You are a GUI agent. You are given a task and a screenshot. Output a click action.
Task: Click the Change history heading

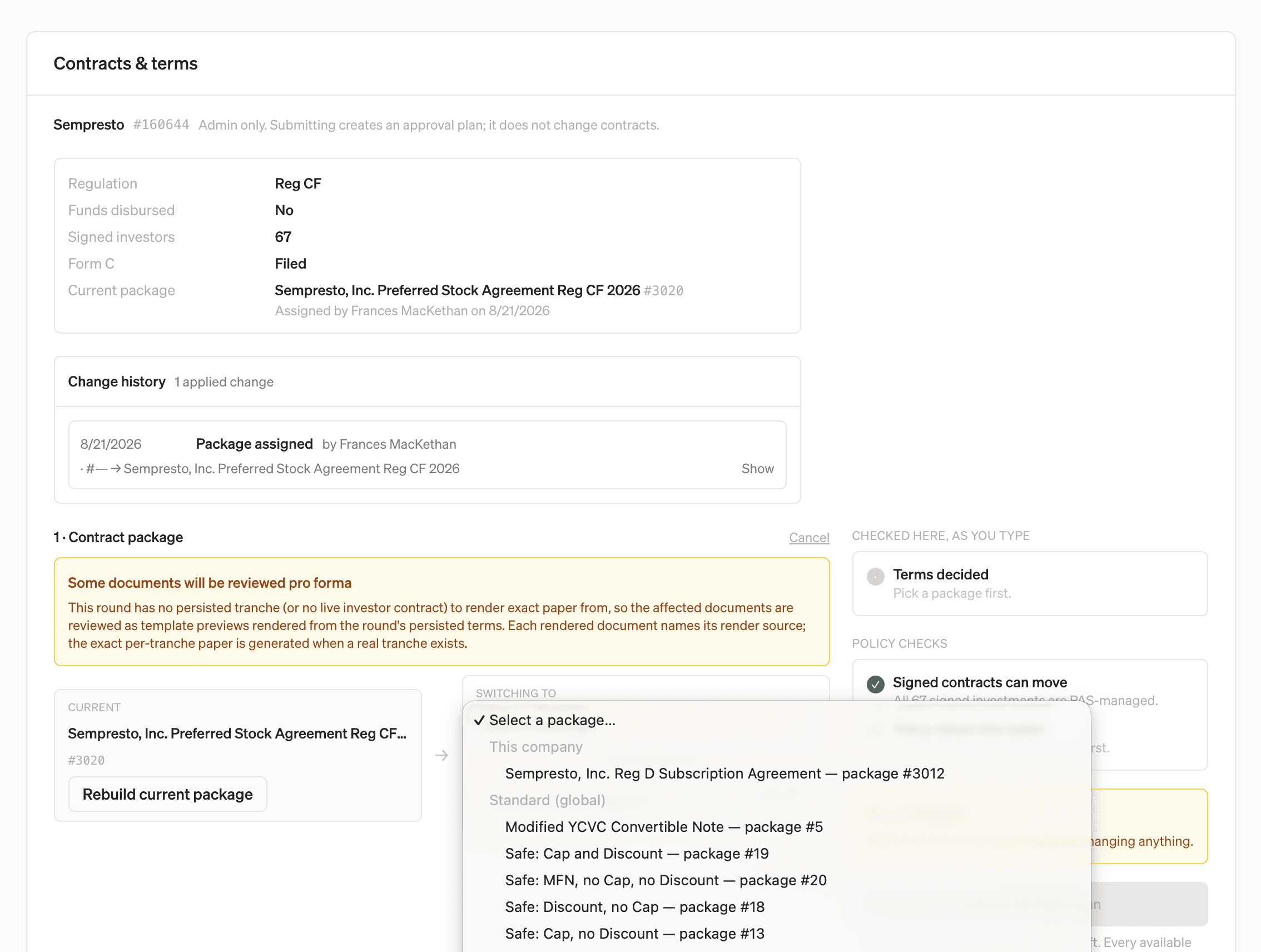(117, 381)
